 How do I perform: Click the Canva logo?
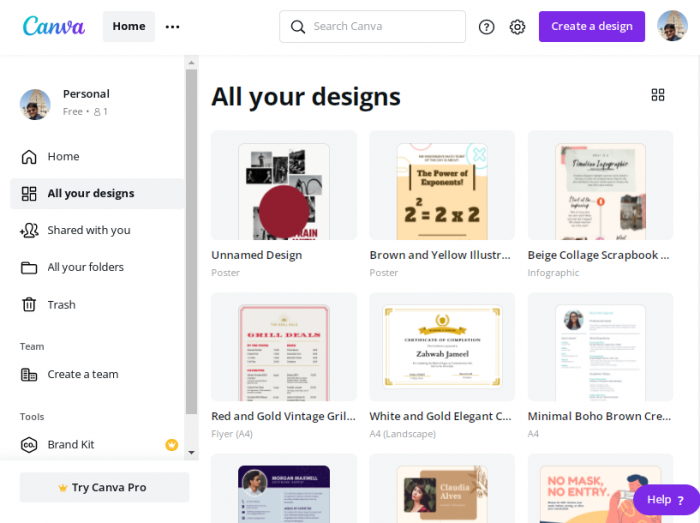click(53, 26)
